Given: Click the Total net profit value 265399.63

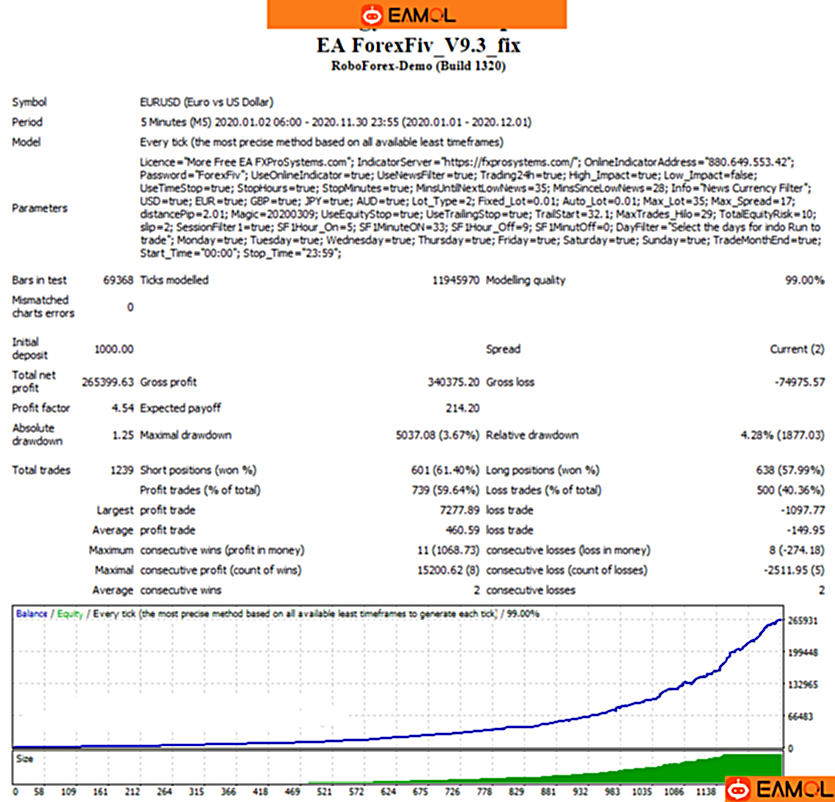Looking at the screenshot, I should point(108,382).
